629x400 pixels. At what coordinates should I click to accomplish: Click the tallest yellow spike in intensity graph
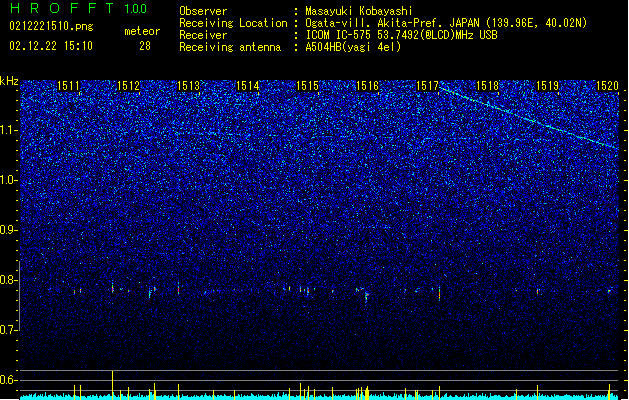pos(112,384)
